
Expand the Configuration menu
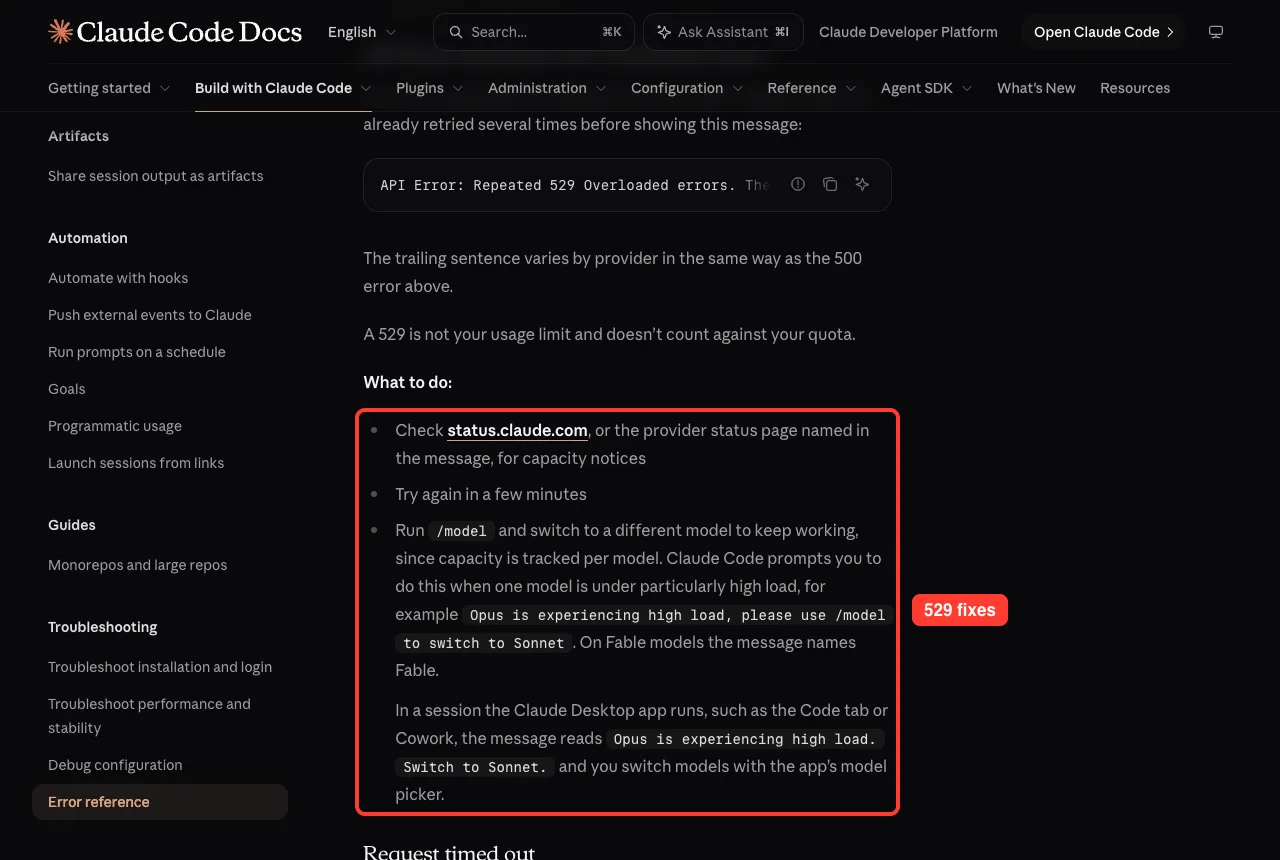click(687, 88)
